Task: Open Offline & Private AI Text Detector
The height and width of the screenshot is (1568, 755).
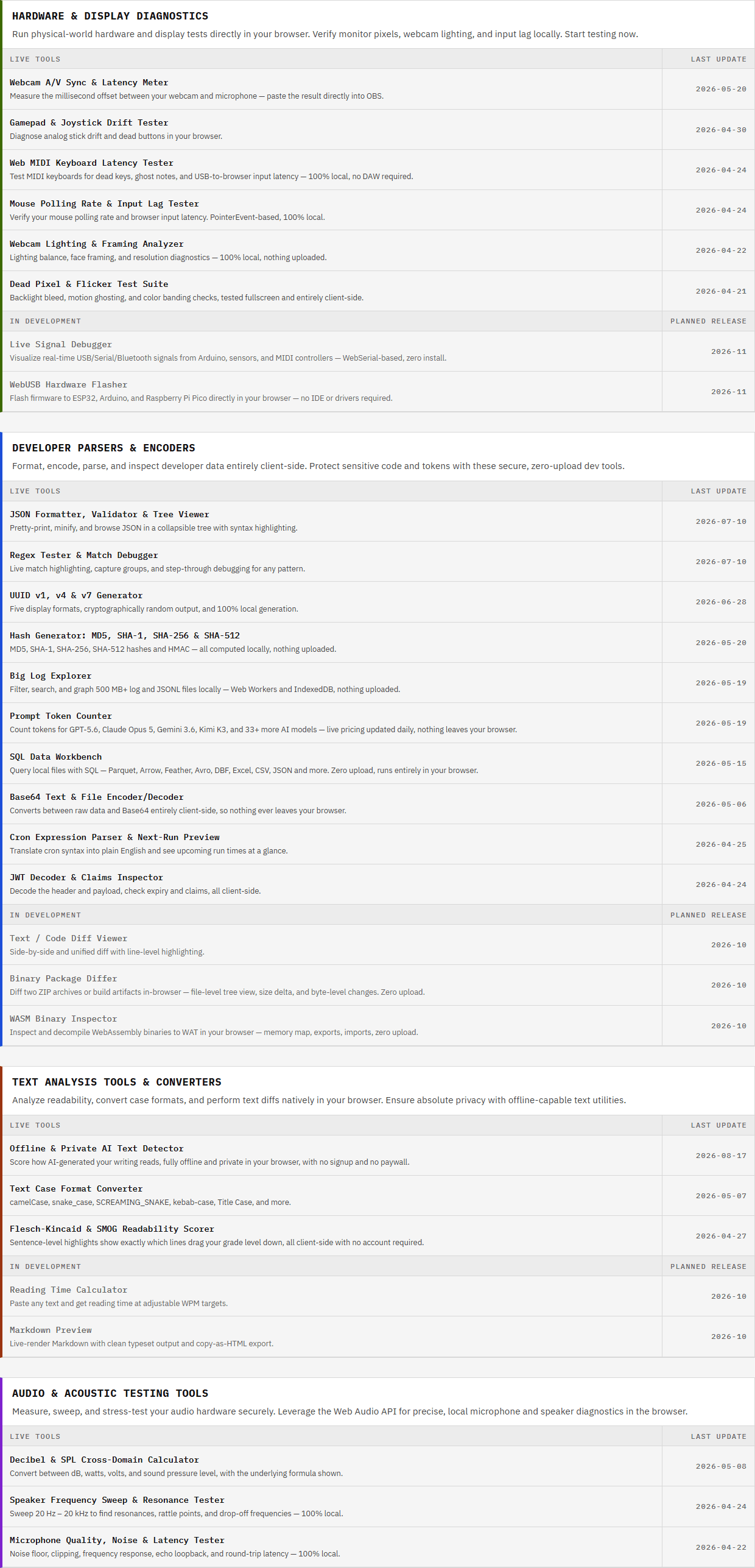Action: [x=96, y=1149]
